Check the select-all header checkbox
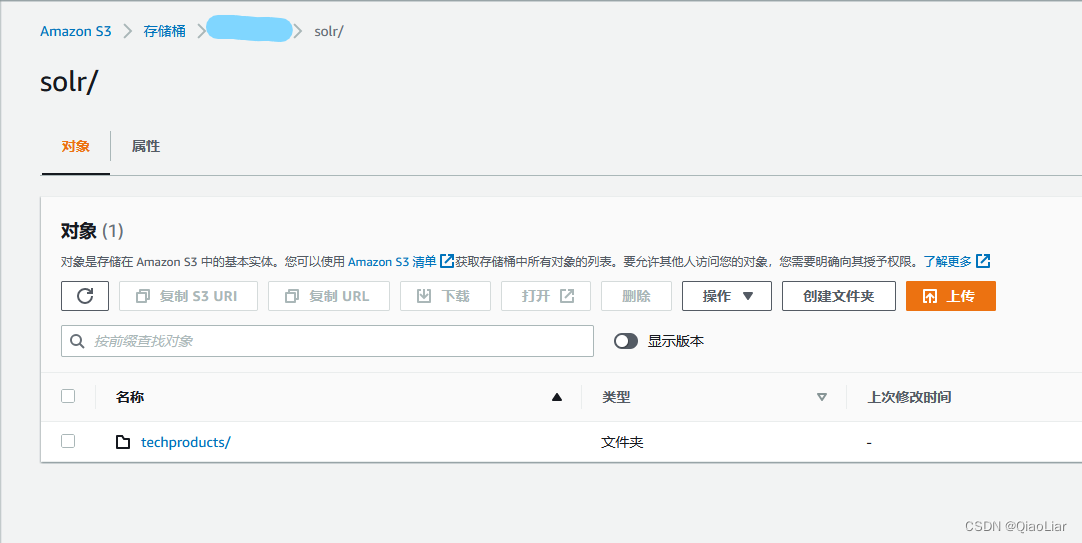This screenshot has width=1082, height=543. (x=68, y=396)
